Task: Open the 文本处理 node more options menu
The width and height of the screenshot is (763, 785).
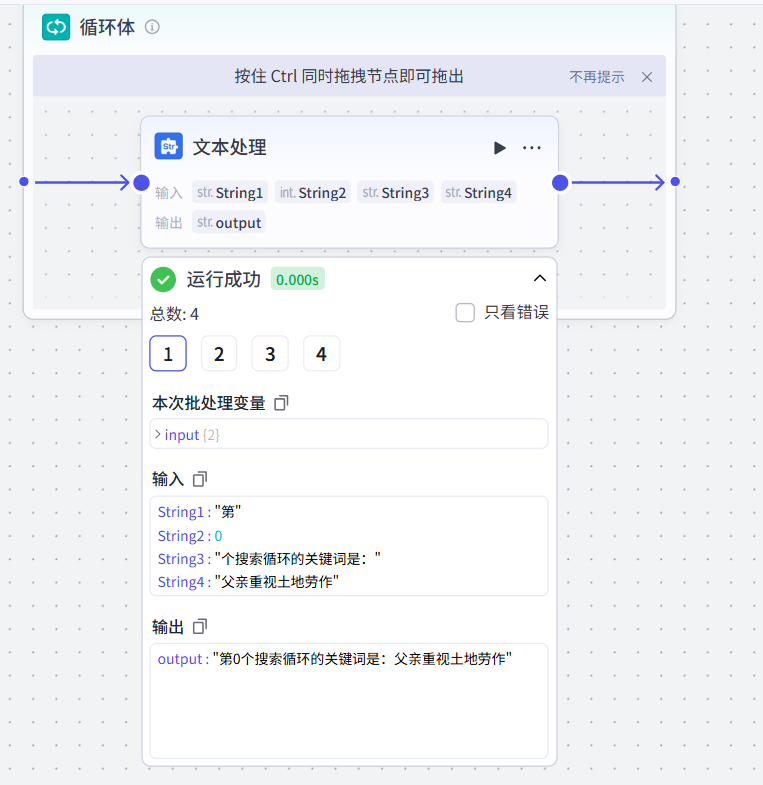Action: click(x=532, y=148)
